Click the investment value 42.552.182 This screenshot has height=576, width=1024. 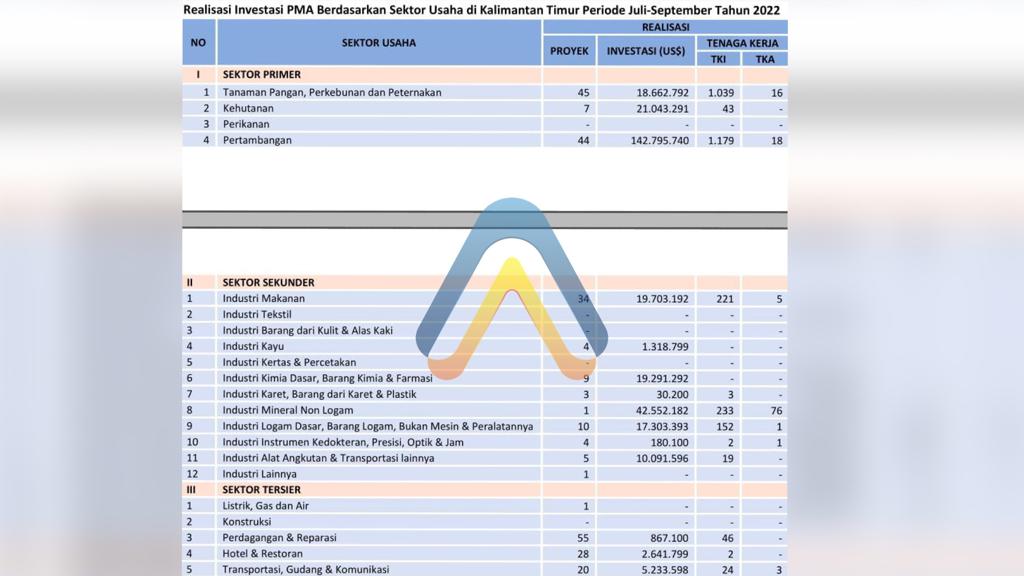649,410
